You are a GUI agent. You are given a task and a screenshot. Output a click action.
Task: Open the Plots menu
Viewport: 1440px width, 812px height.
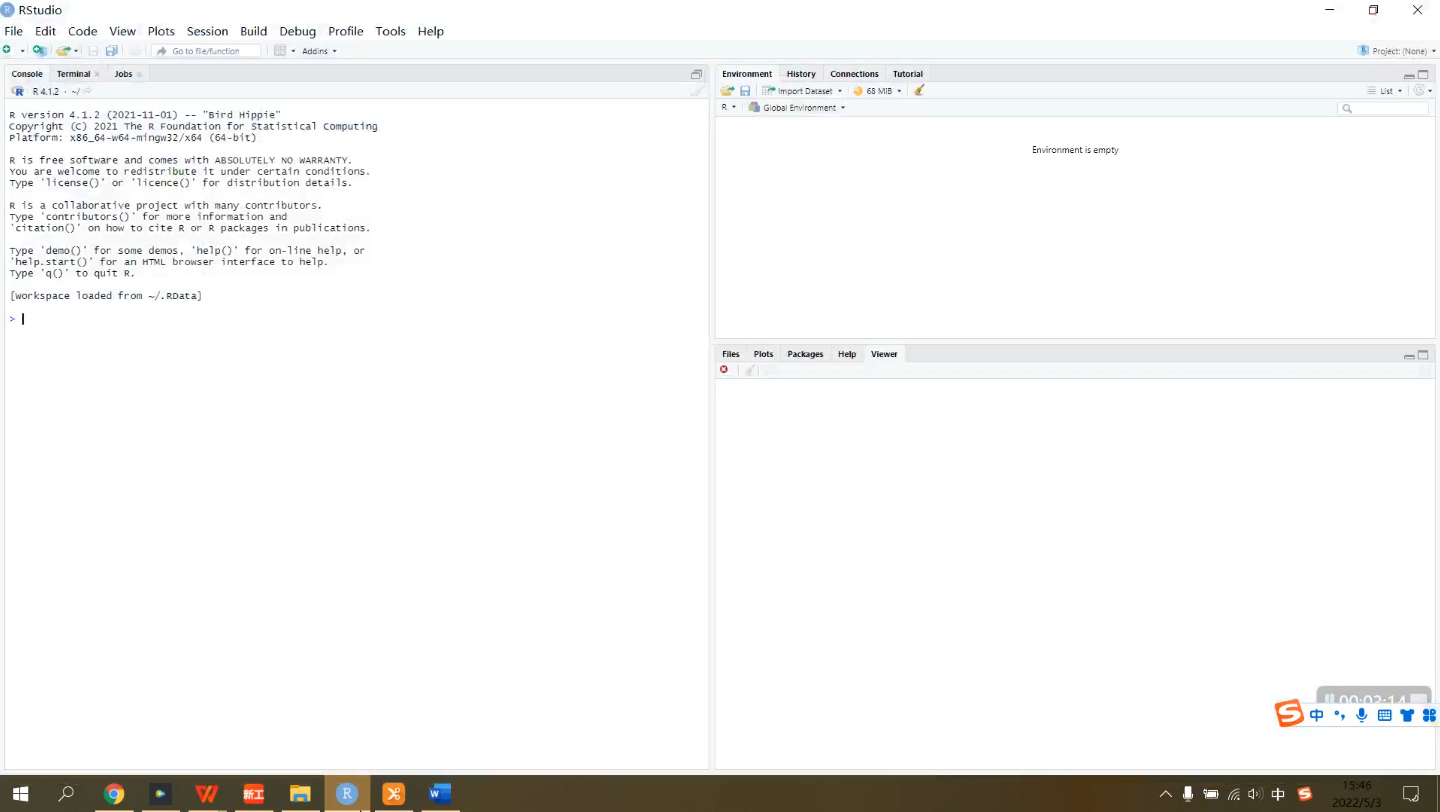(161, 31)
